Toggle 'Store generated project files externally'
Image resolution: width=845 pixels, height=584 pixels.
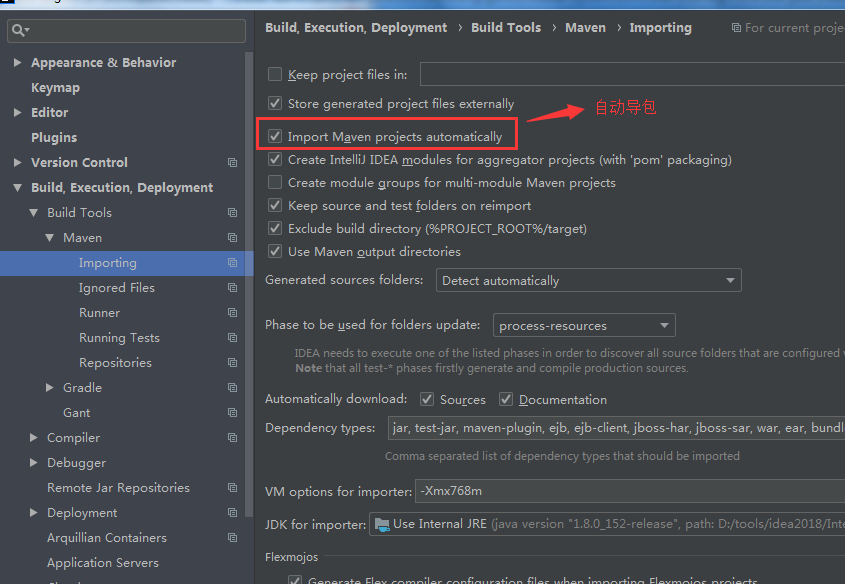[275, 103]
